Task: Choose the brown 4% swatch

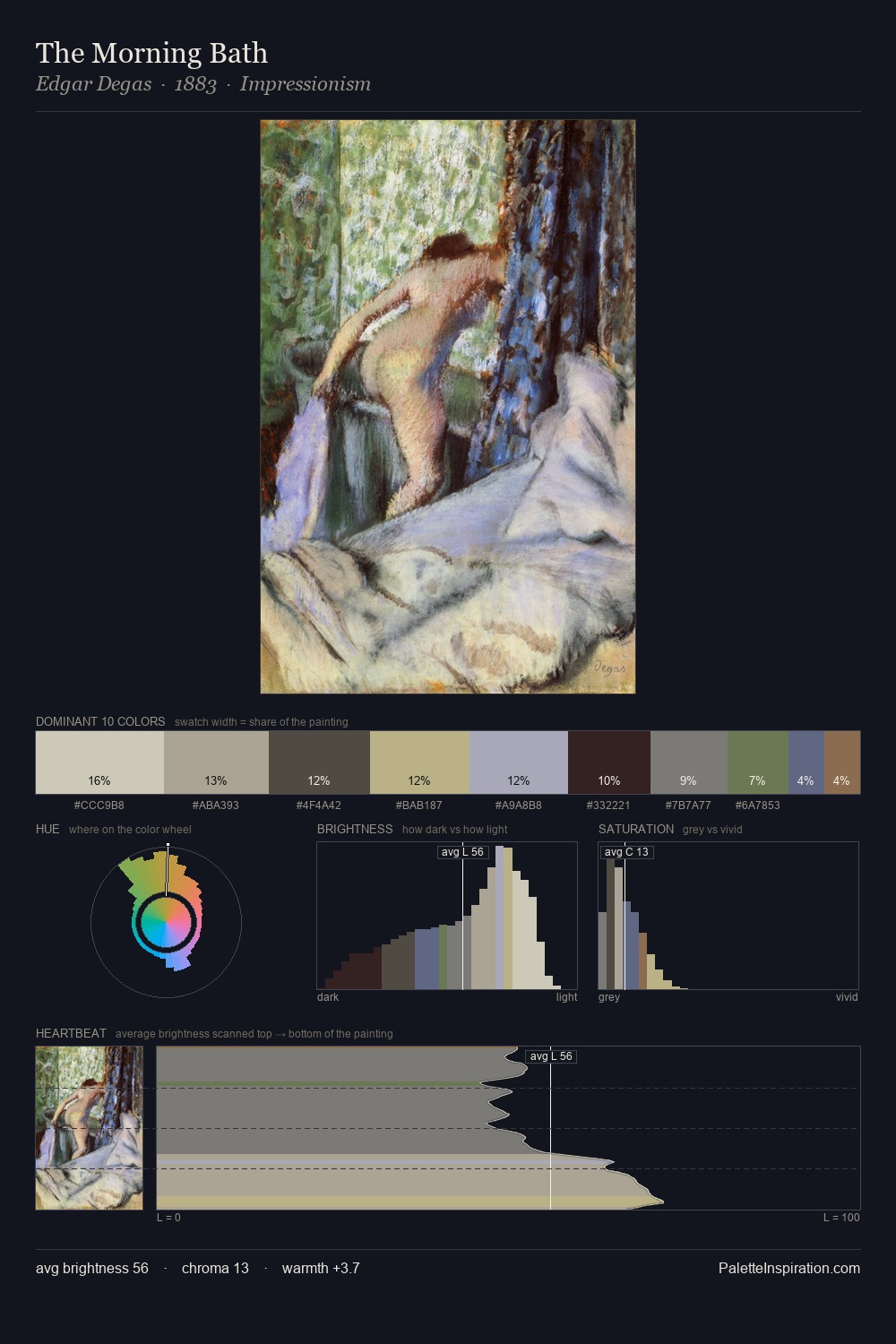Action: coord(842,762)
